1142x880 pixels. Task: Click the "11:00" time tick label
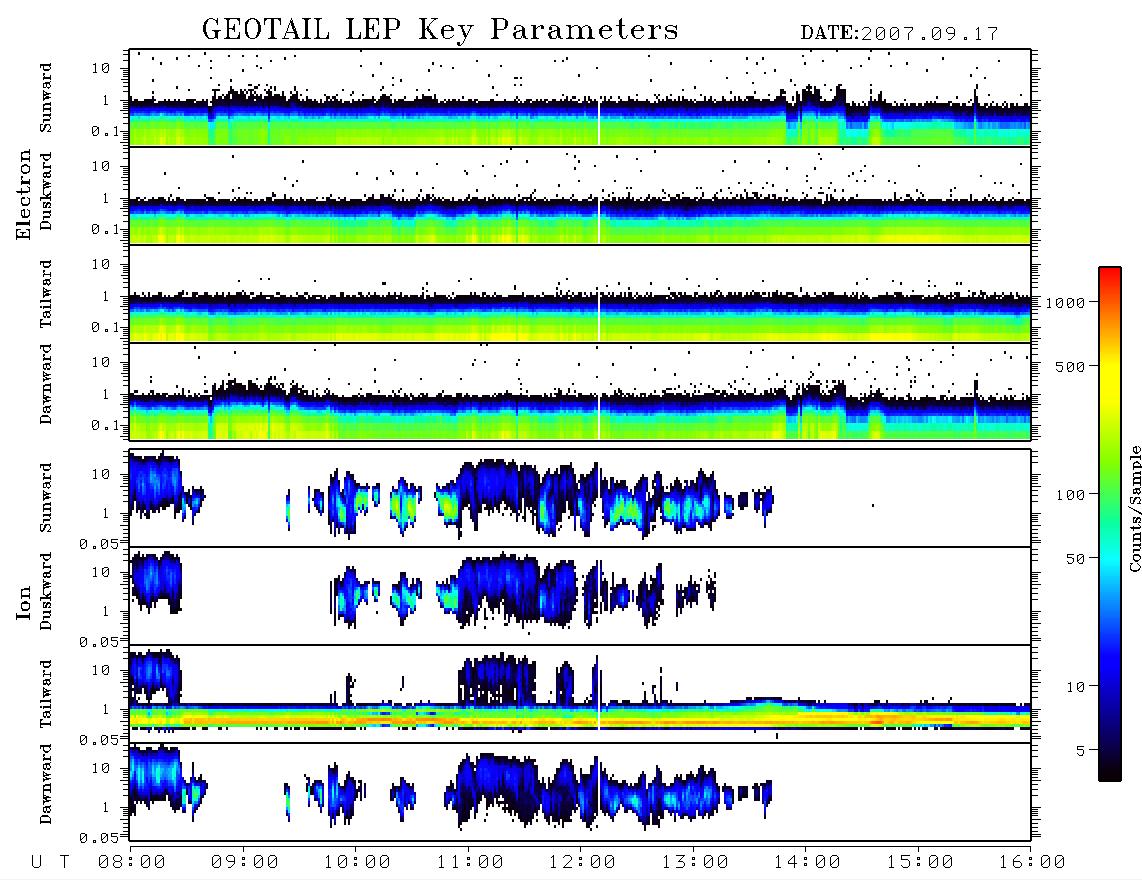point(470,862)
